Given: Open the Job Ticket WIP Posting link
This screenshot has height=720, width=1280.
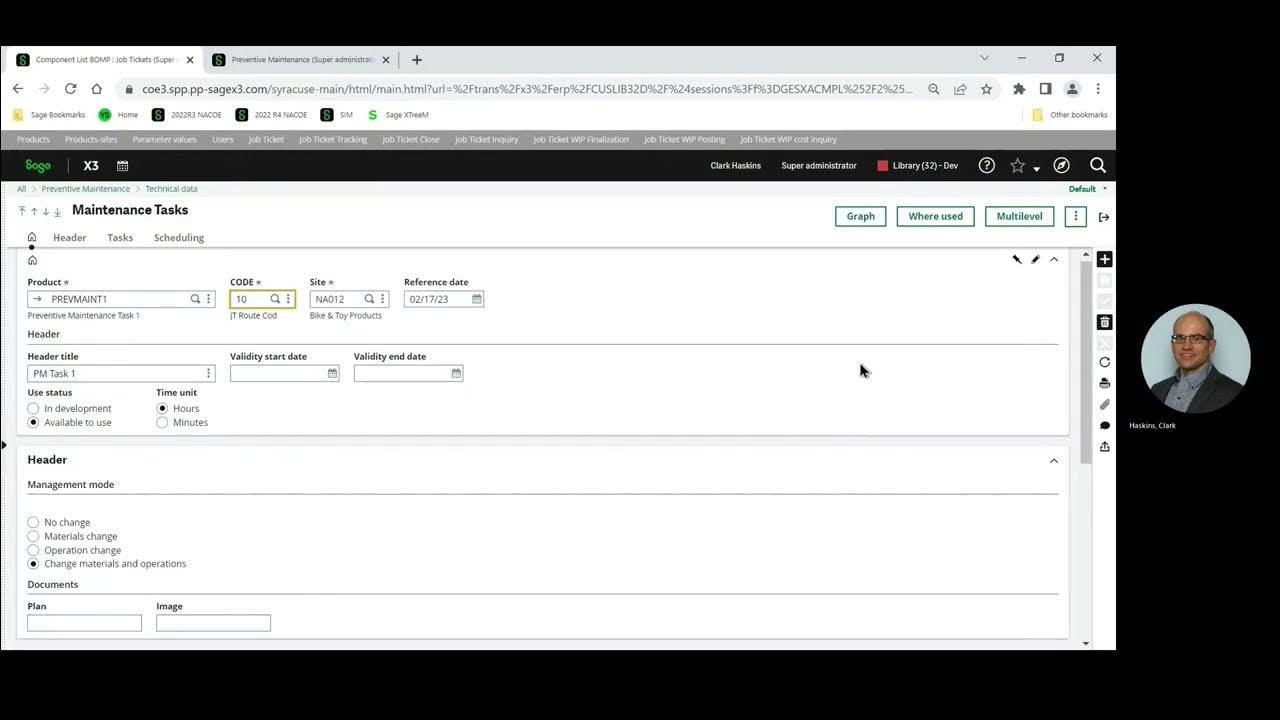Looking at the screenshot, I should [x=685, y=140].
